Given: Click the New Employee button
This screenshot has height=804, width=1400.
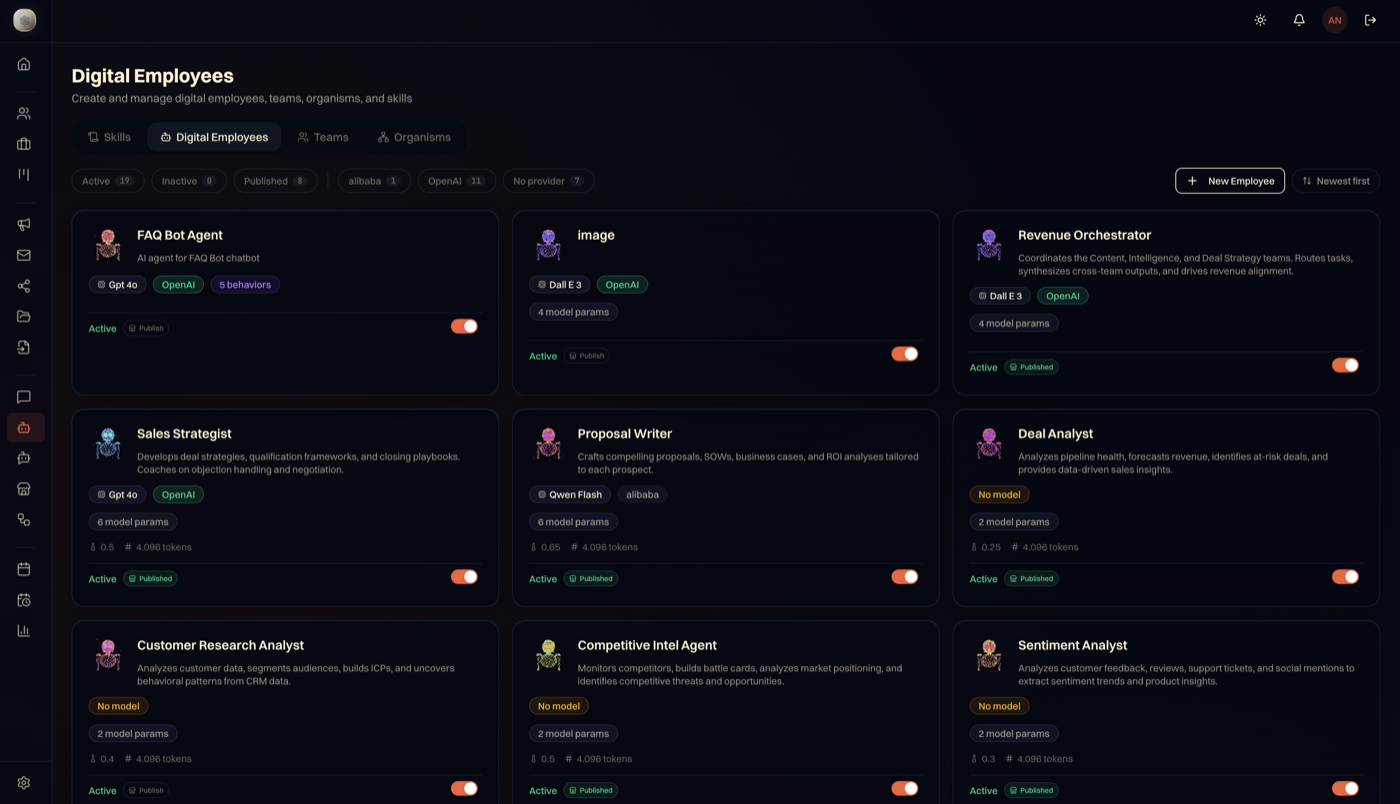Looking at the screenshot, I should point(1230,181).
